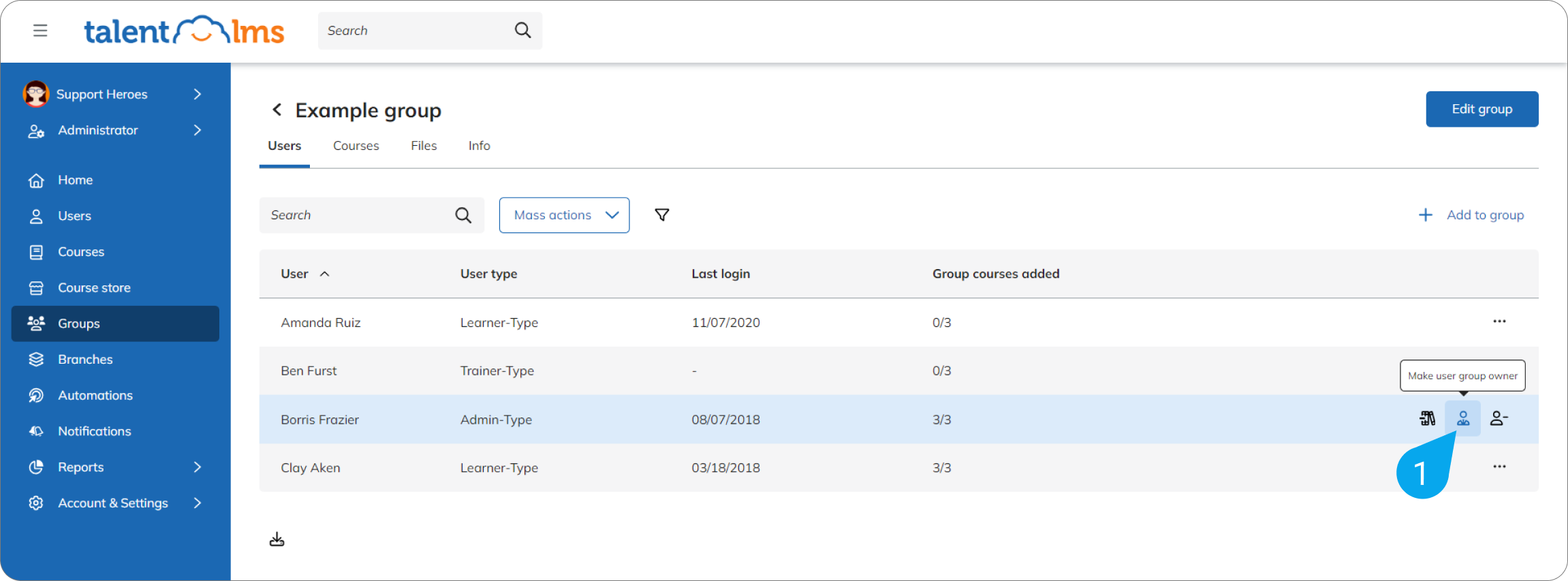Click the Reports pie chart icon
1568x581 pixels.
click(36, 467)
